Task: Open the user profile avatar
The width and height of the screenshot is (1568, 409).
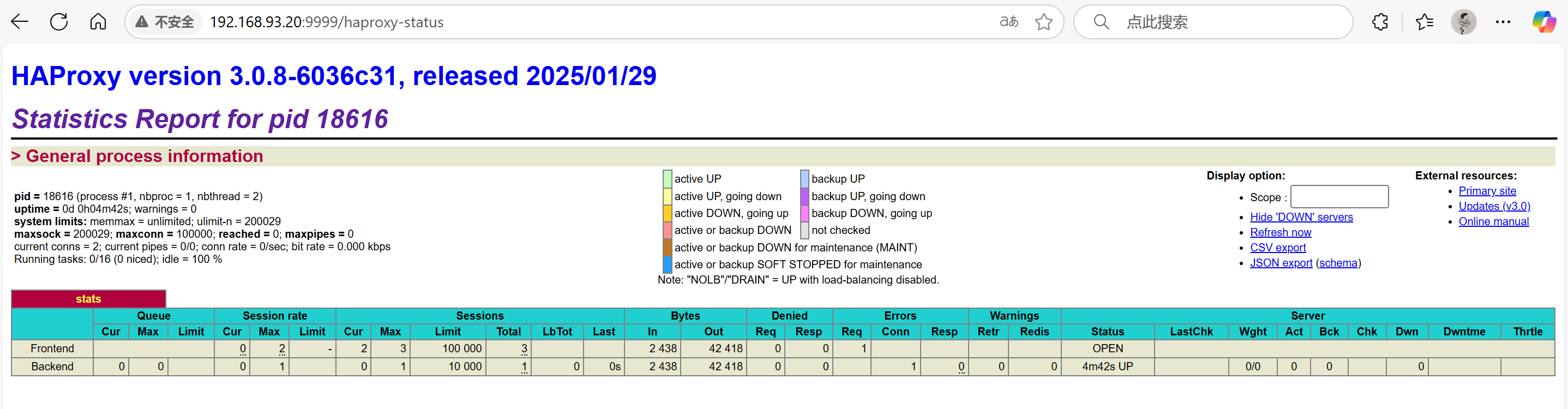Action: click(1463, 22)
